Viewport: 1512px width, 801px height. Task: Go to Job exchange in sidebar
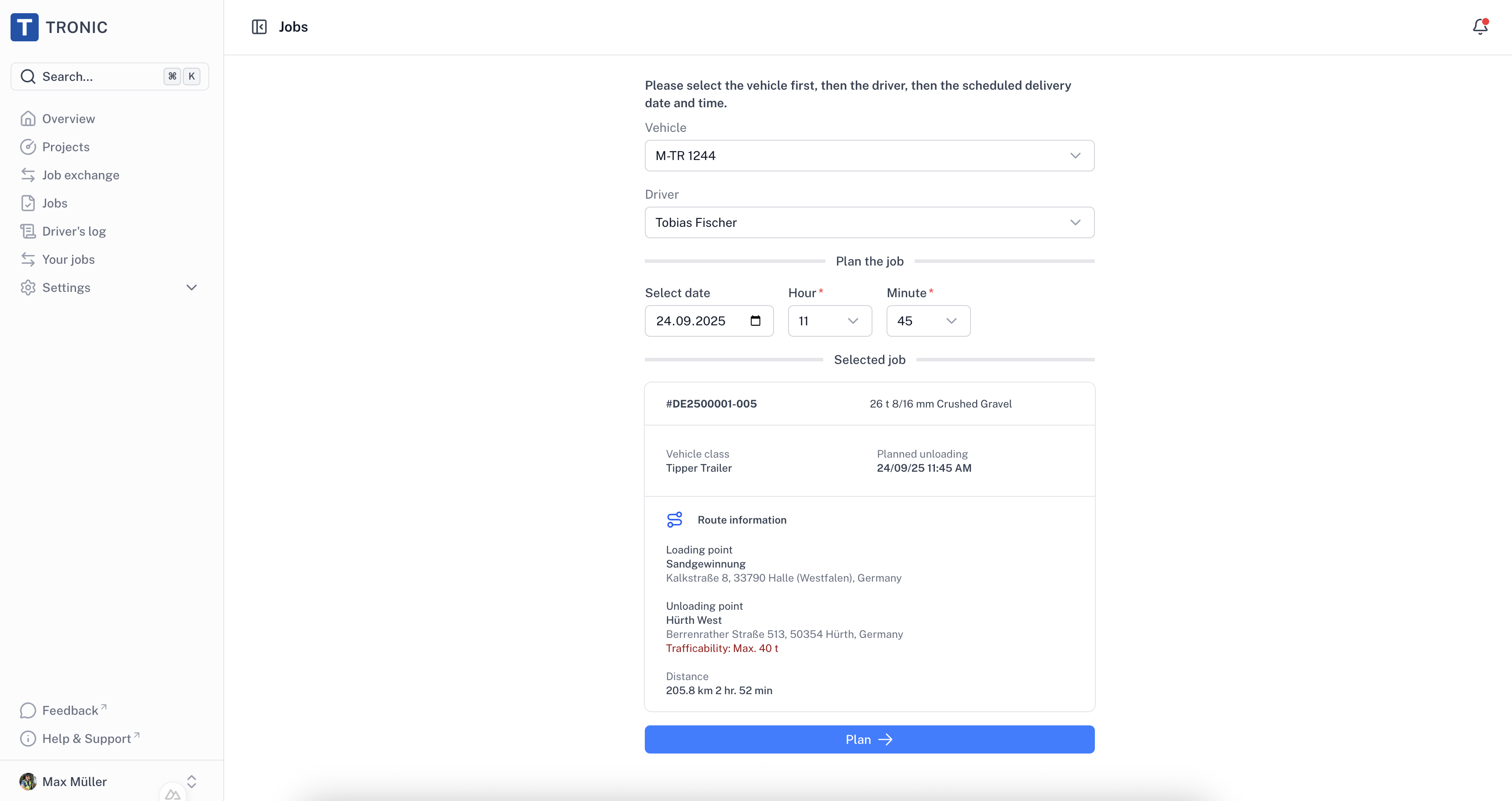pos(80,175)
